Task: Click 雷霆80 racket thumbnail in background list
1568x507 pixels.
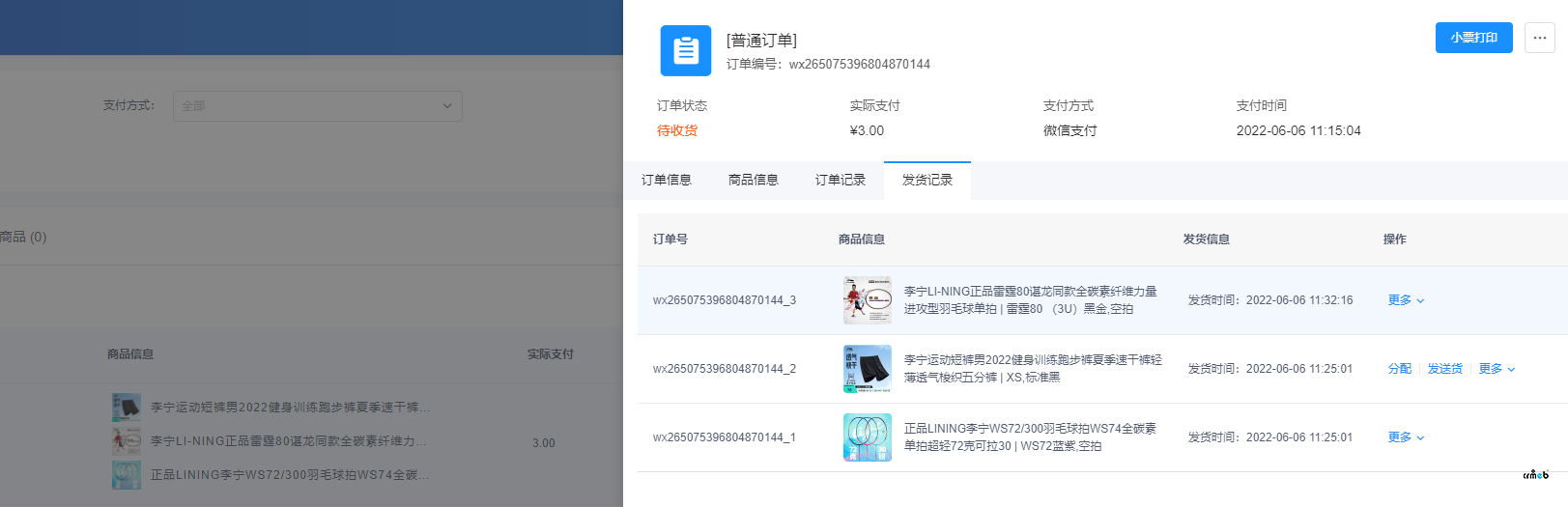Action: [127, 441]
